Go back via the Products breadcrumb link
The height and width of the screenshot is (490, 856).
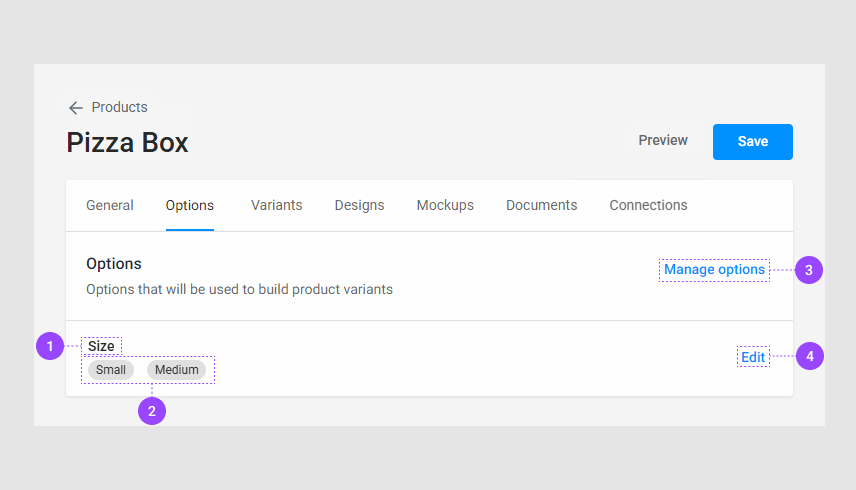119,107
